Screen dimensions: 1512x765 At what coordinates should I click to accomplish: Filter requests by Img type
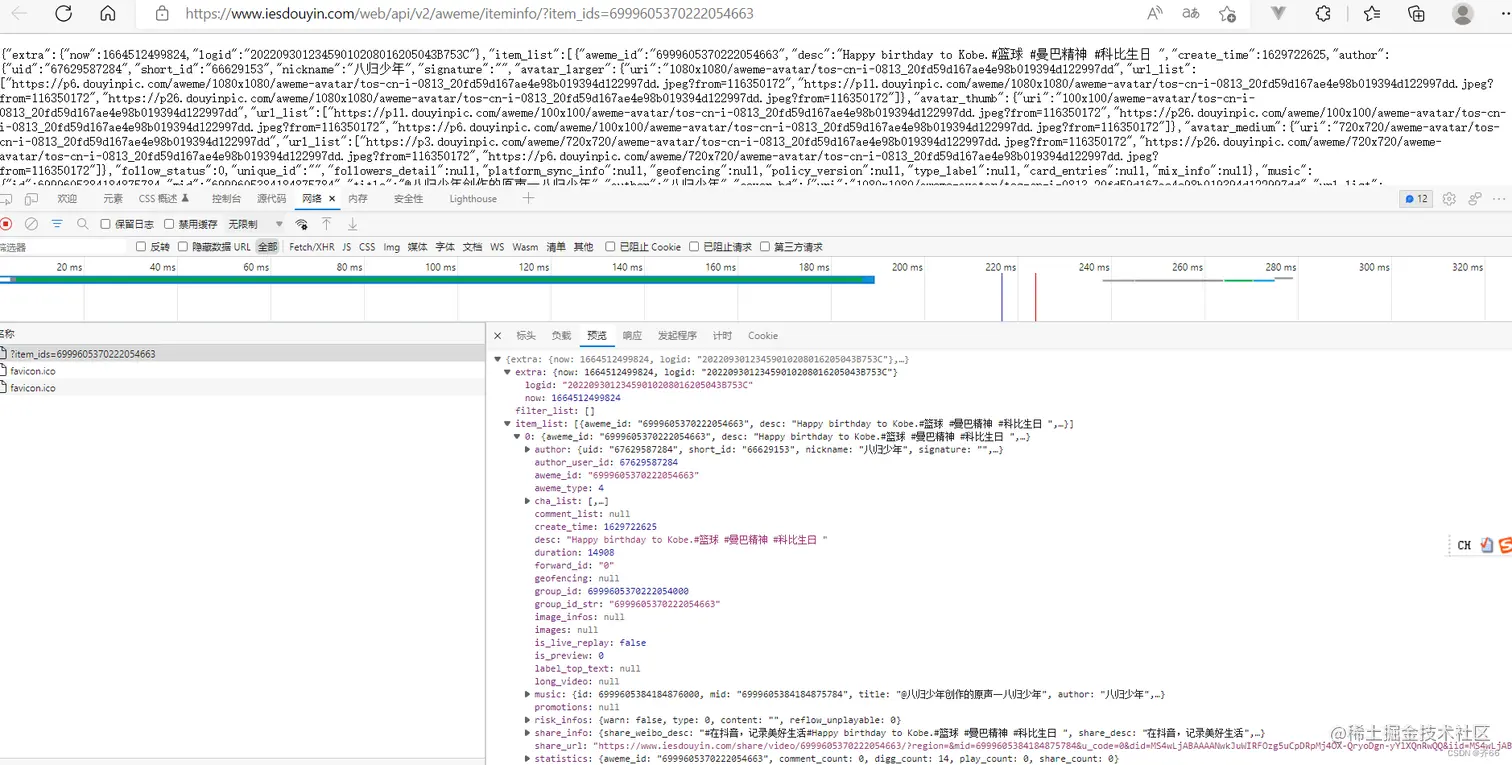pyautogui.click(x=392, y=247)
